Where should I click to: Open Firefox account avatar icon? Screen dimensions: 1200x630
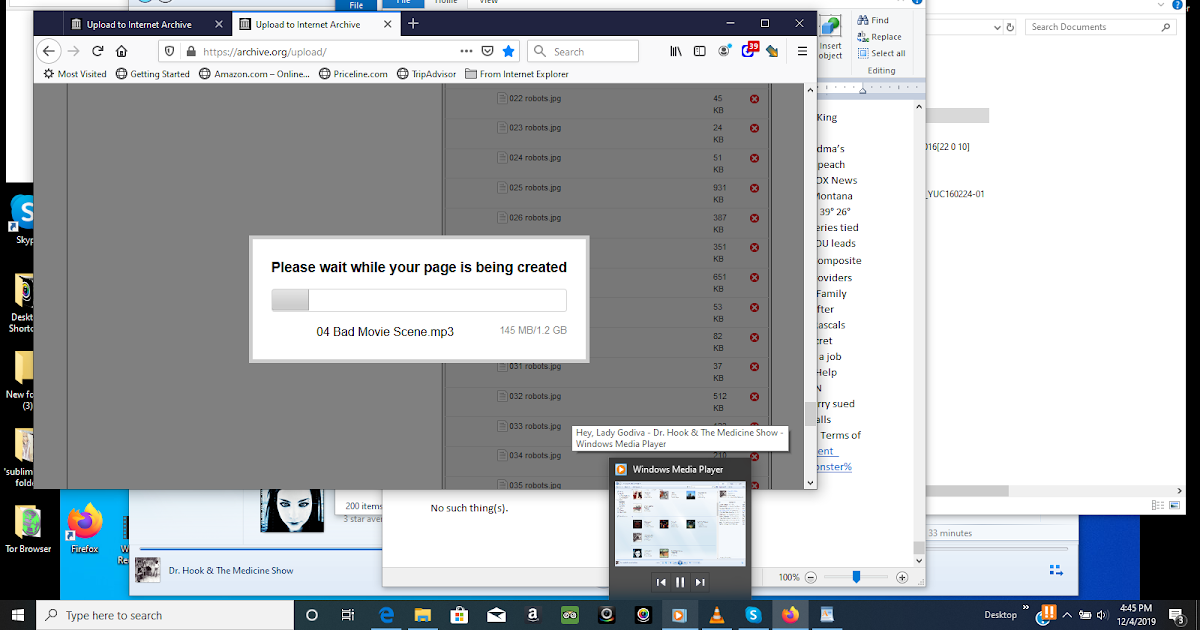tap(724, 51)
